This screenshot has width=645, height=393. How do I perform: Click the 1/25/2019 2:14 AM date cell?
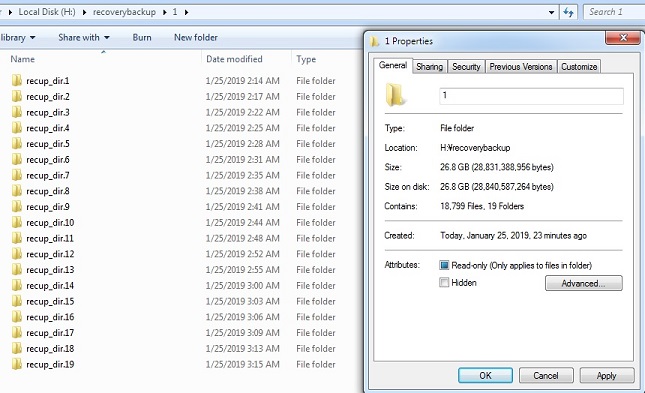(x=243, y=81)
